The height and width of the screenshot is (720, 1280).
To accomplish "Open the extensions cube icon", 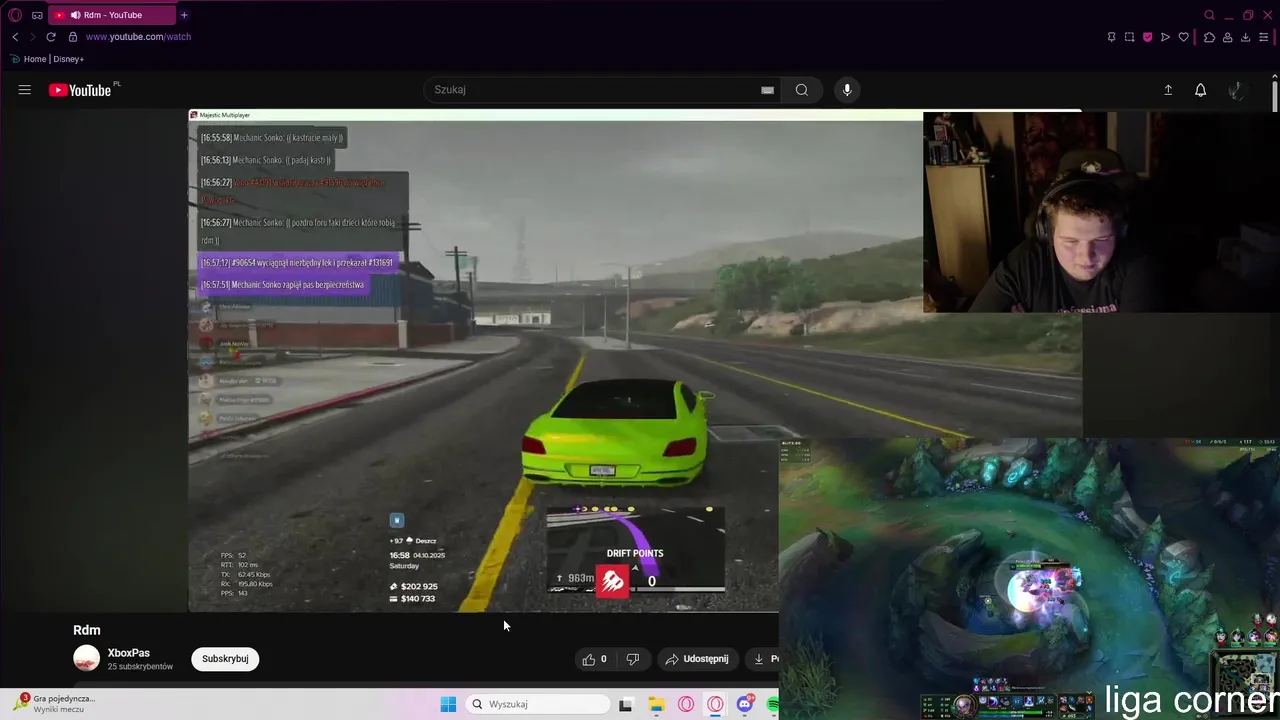I will tap(1209, 37).
